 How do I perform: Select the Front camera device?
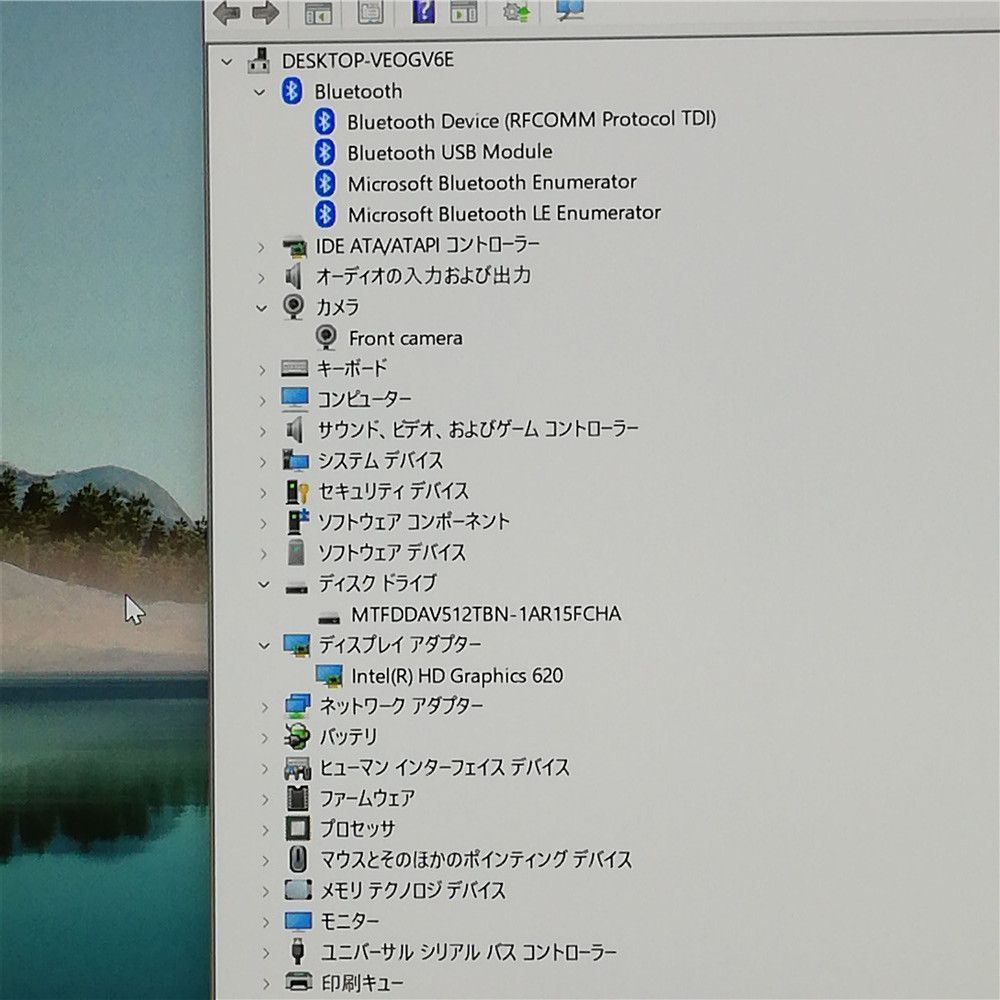click(405, 338)
